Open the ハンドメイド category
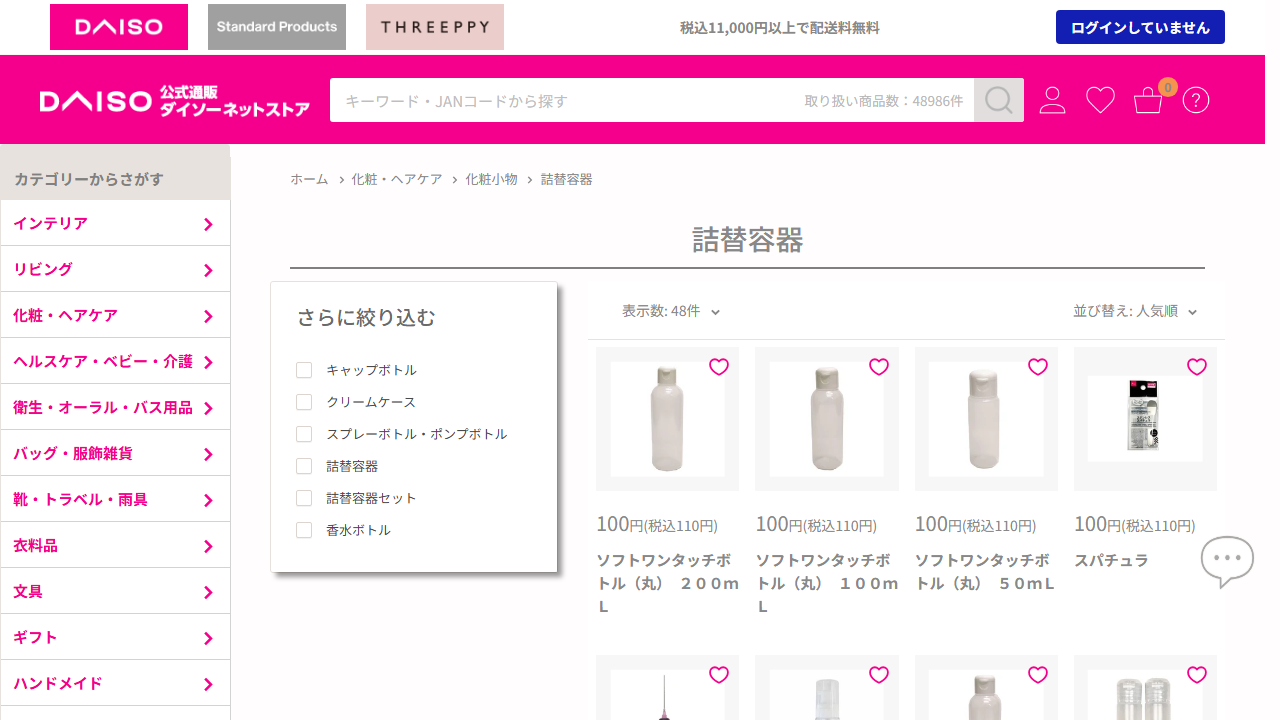The width and height of the screenshot is (1280, 720). pyautogui.click(x=115, y=683)
